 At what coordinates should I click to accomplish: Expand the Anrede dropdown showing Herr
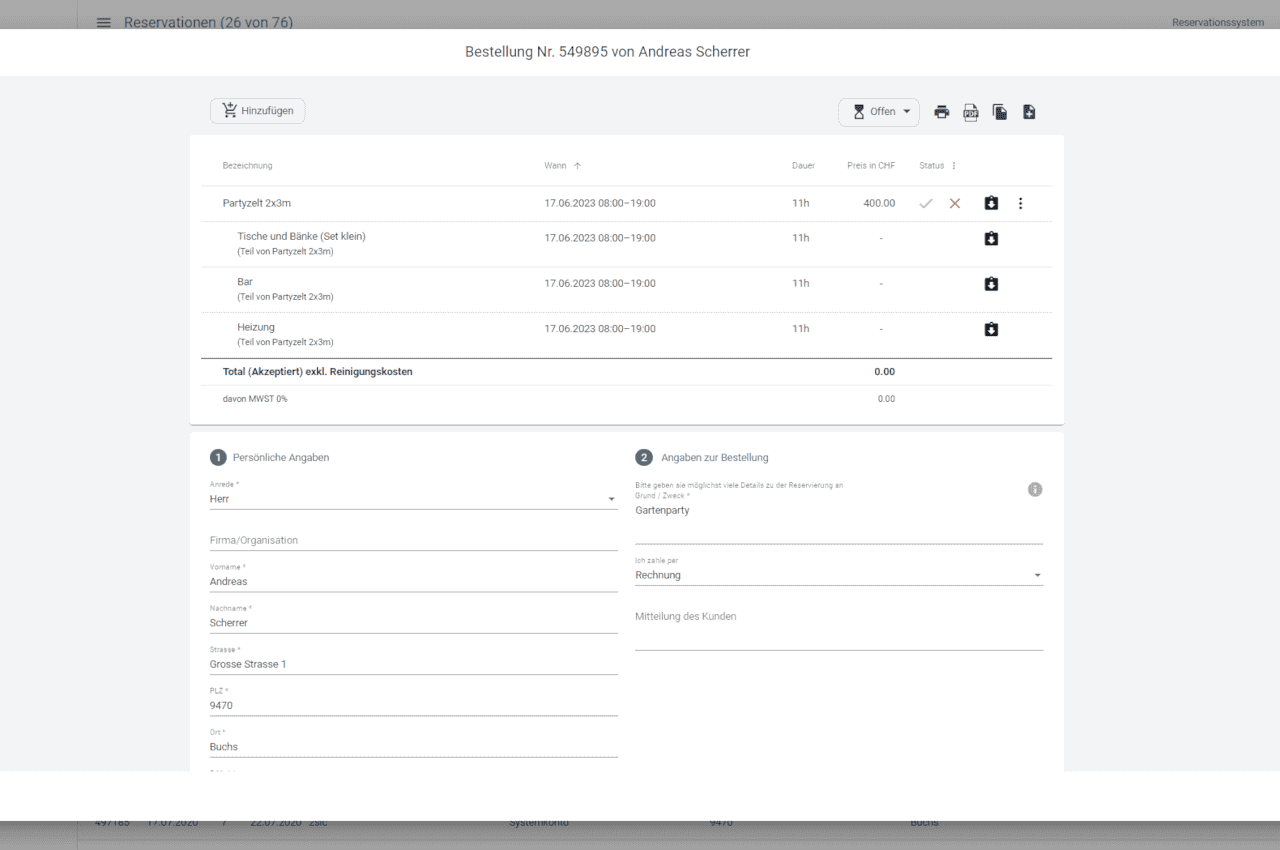point(611,499)
